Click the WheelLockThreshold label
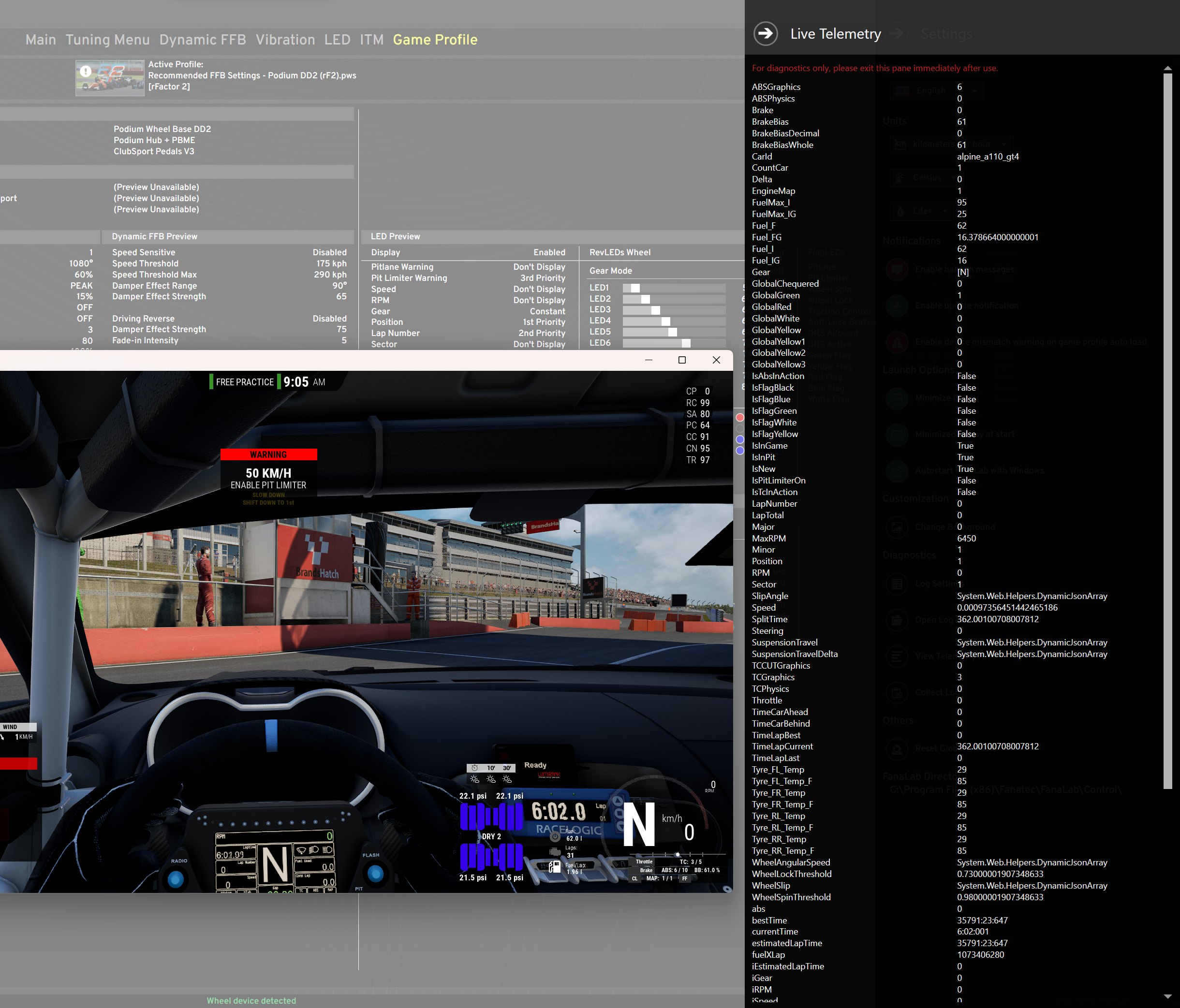Image resolution: width=1180 pixels, height=1008 pixels. point(792,874)
